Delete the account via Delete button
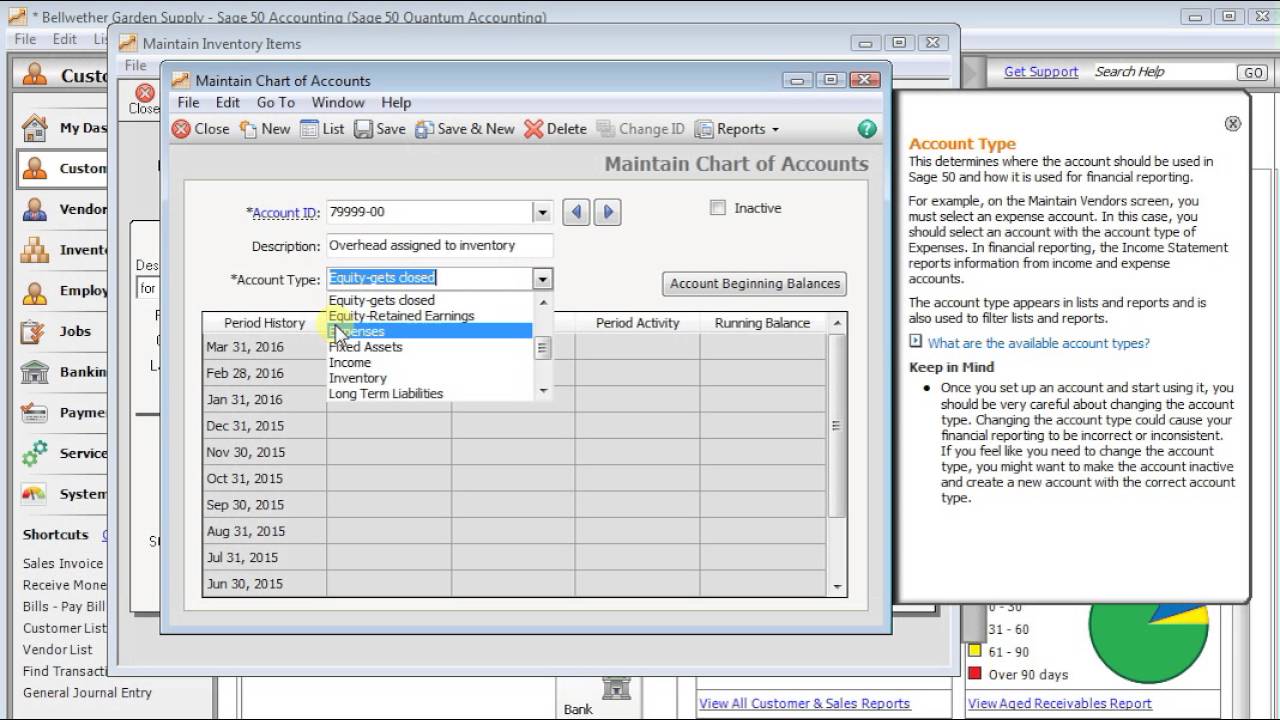The height and width of the screenshot is (720, 1280). (555, 129)
